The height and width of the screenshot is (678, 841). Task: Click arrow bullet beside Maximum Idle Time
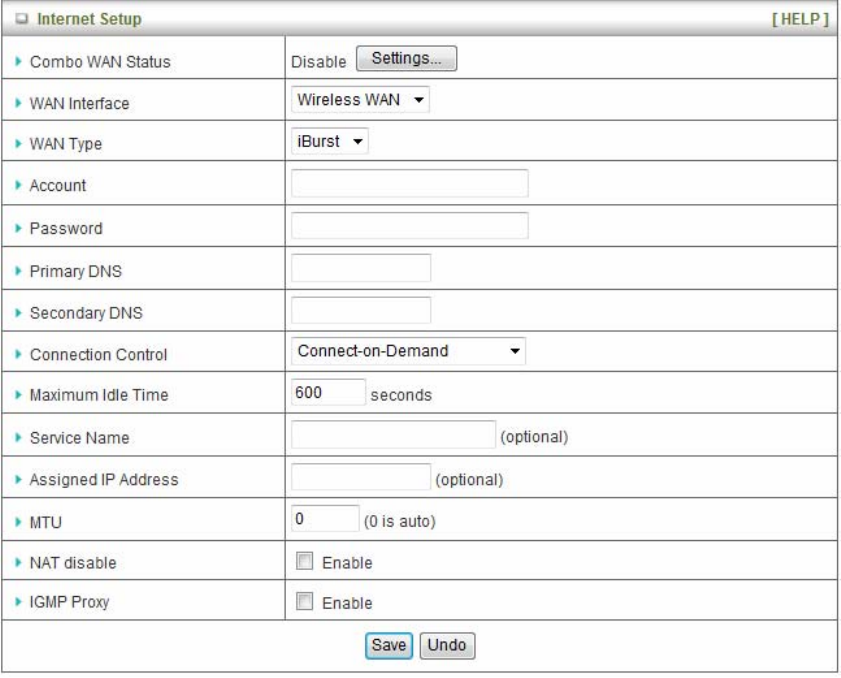tap(18, 395)
